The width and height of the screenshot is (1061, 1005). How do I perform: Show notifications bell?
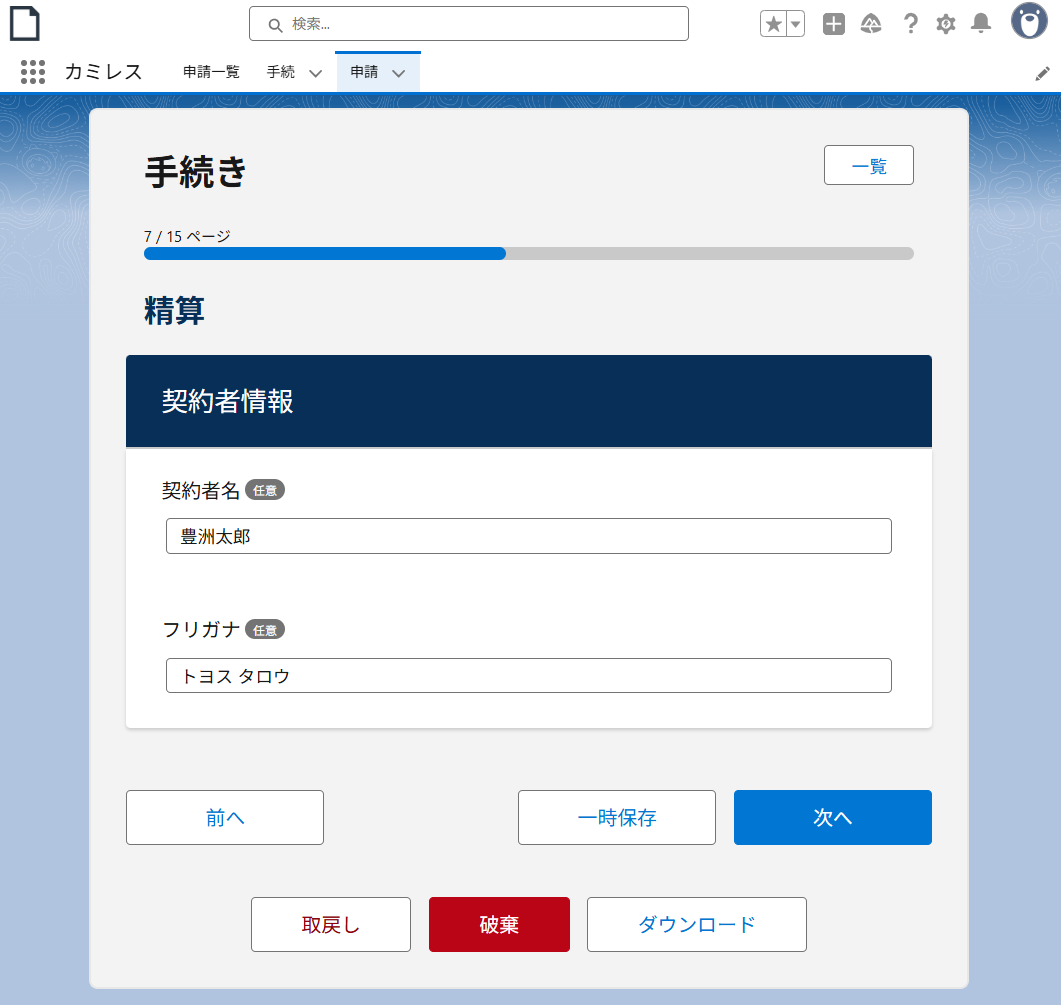click(981, 24)
